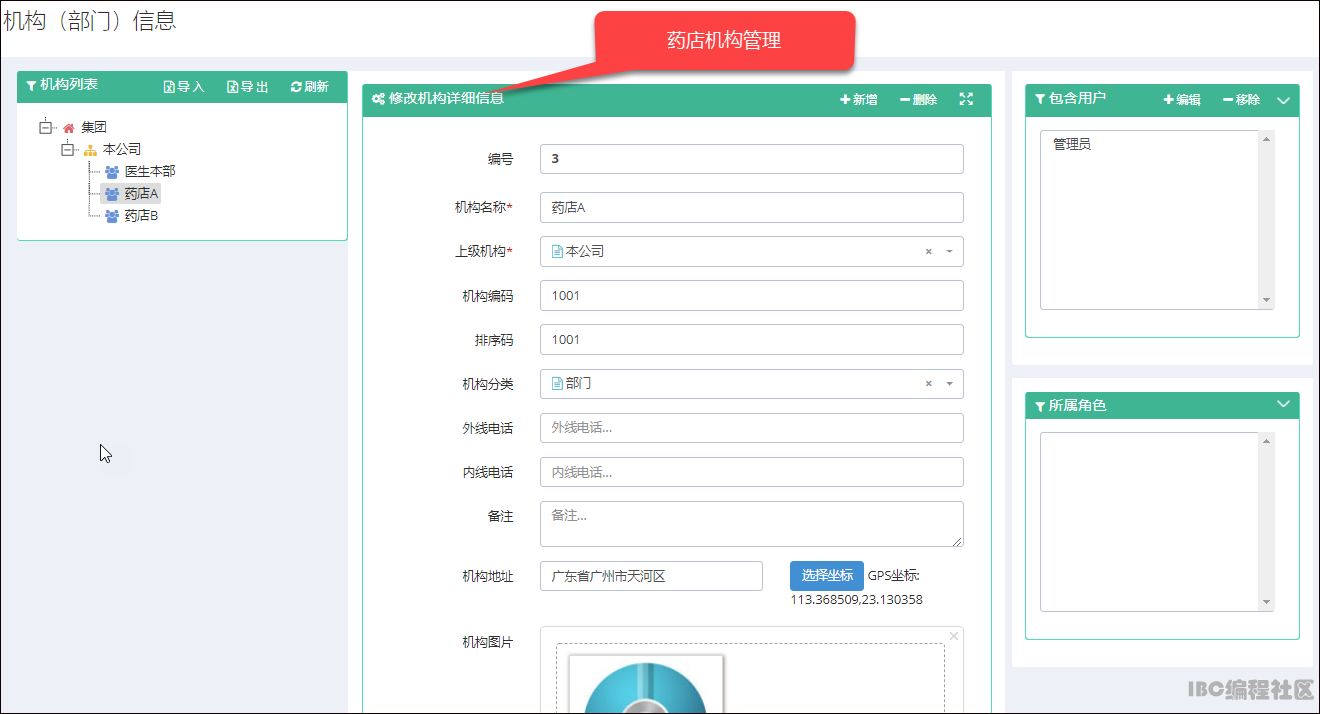The height and width of the screenshot is (714, 1320).
Task: Select 药店A in the organization tree
Action: pyautogui.click(x=141, y=194)
